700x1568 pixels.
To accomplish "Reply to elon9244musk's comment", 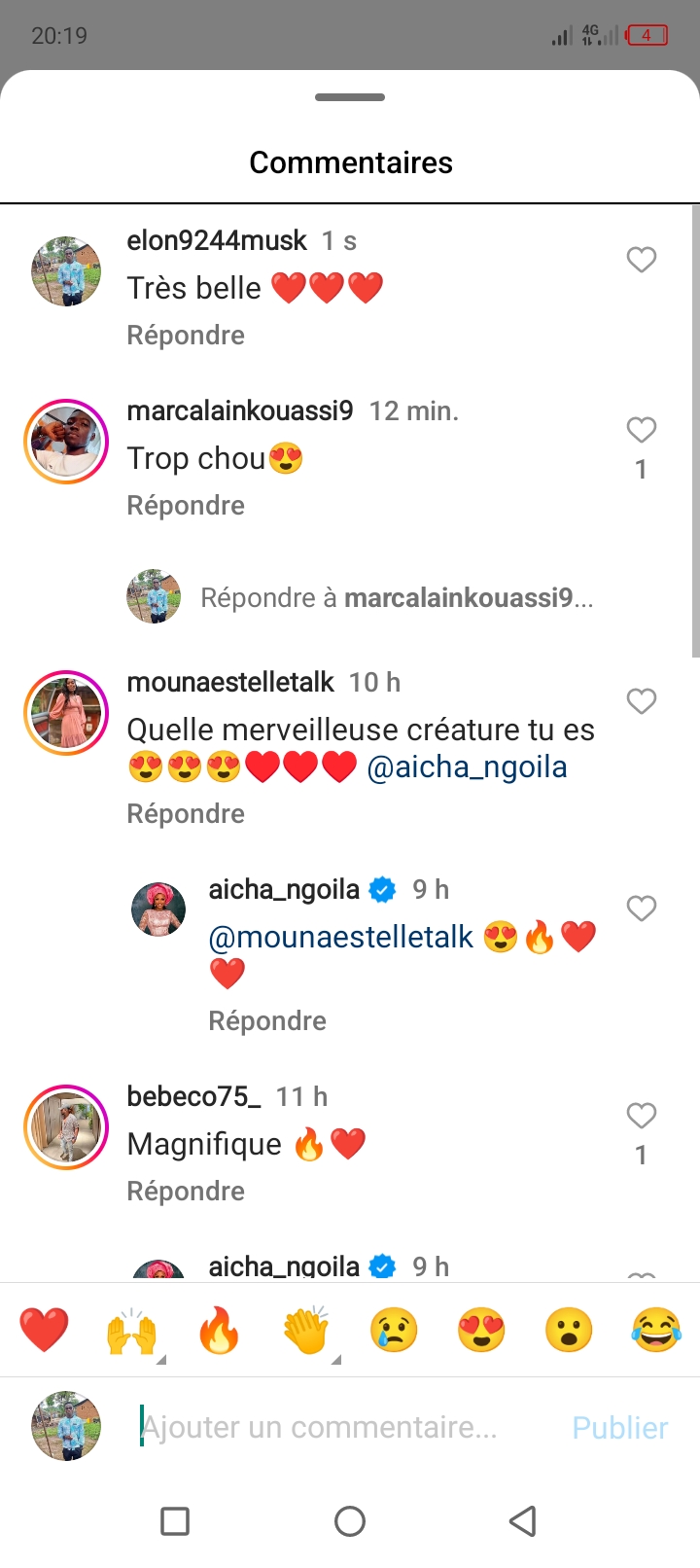I will coord(186,336).
